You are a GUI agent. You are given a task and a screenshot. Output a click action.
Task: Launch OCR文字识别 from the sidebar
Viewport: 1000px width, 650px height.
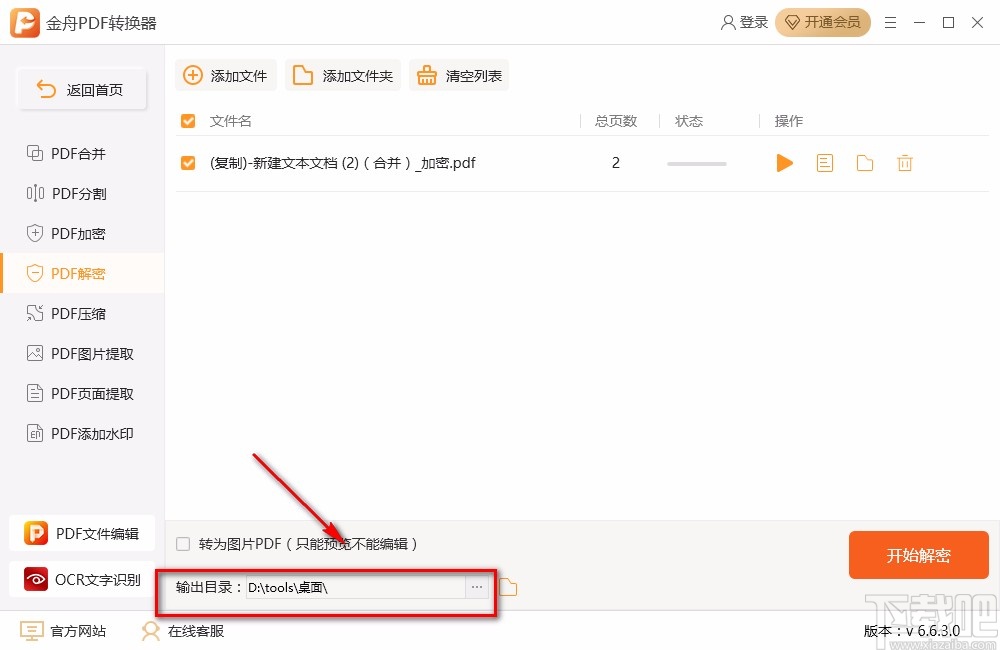(x=82, y=579)
